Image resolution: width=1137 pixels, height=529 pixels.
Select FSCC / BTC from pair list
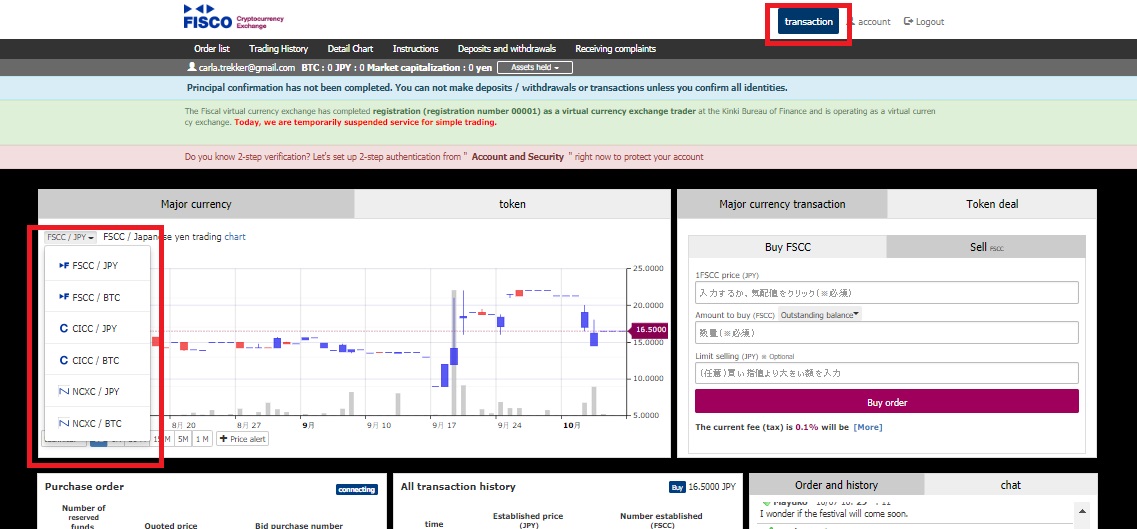click(x=97, y=297)
